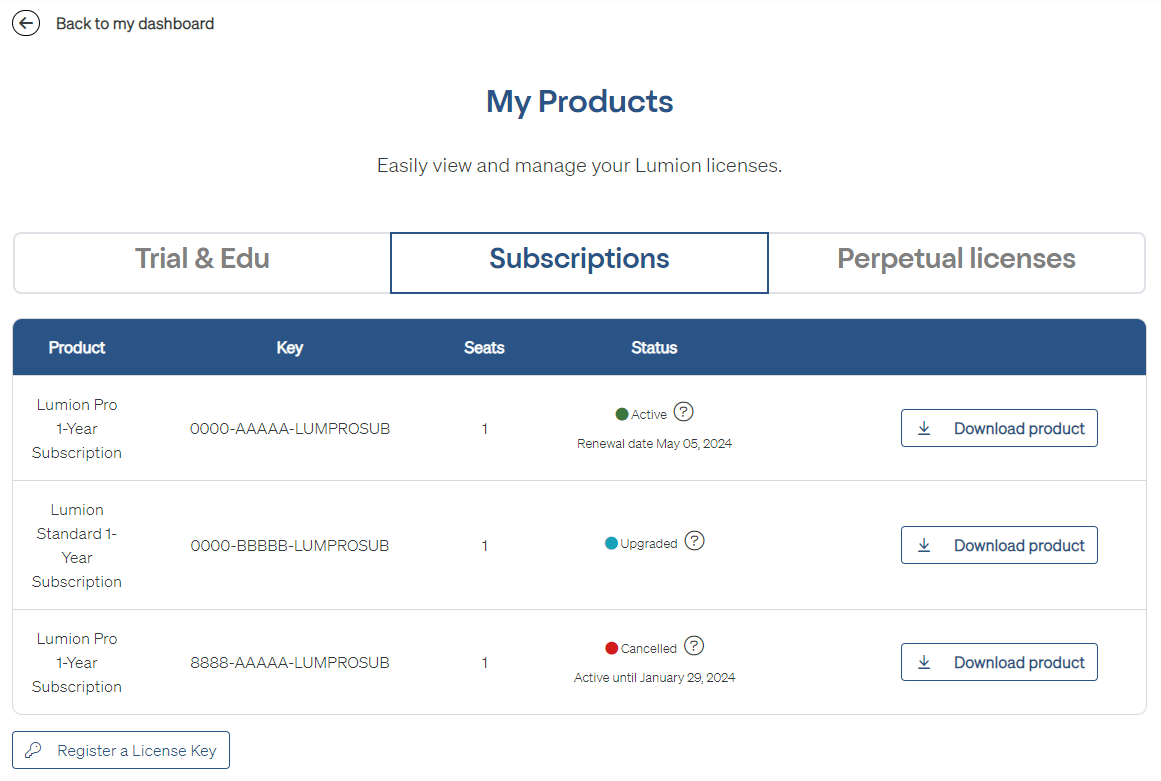Click the Key column header
Viewport: 1161px width, 781px height.
pyautogui.click(x=290, y=348)
